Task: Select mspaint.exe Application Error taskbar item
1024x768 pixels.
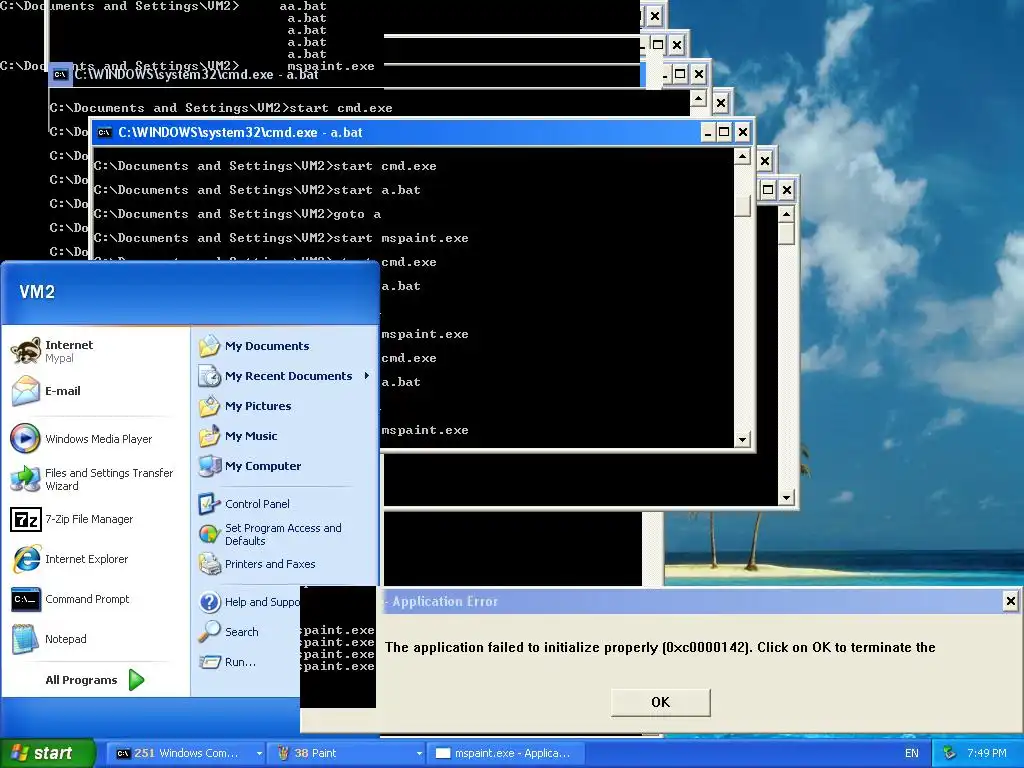Action: click(505, 753)
